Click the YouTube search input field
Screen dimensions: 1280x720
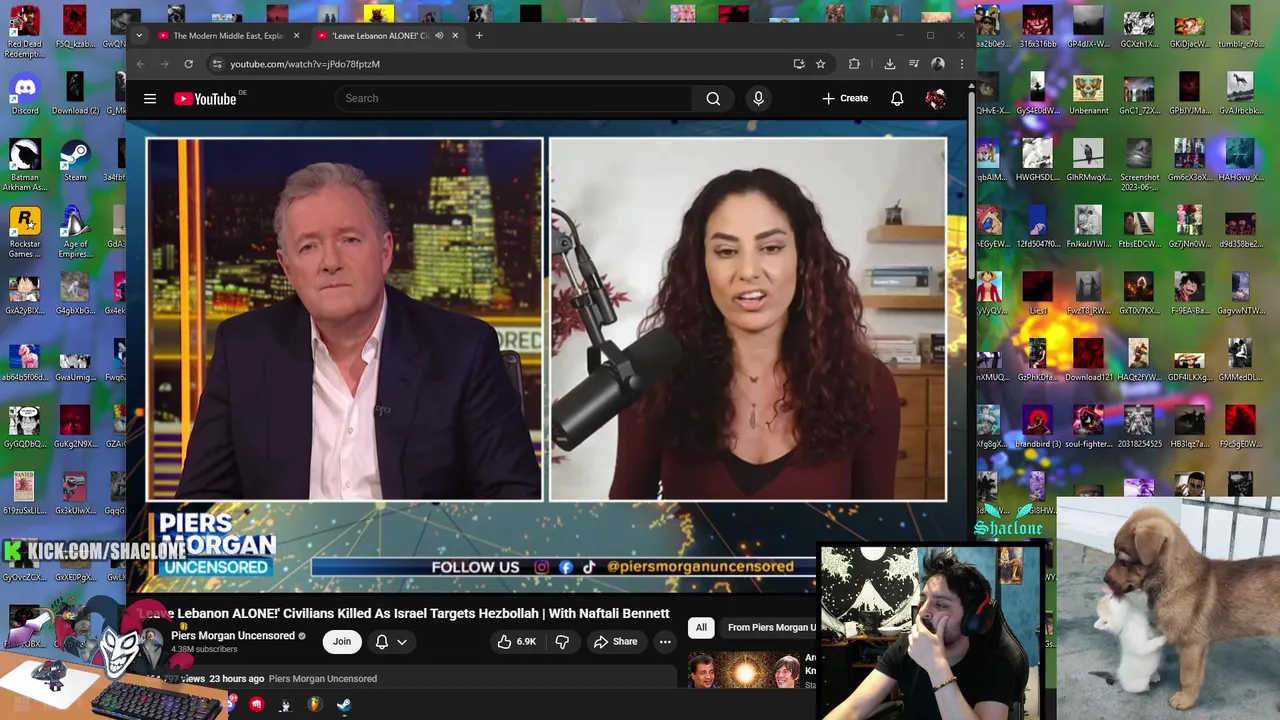[515, 99]
